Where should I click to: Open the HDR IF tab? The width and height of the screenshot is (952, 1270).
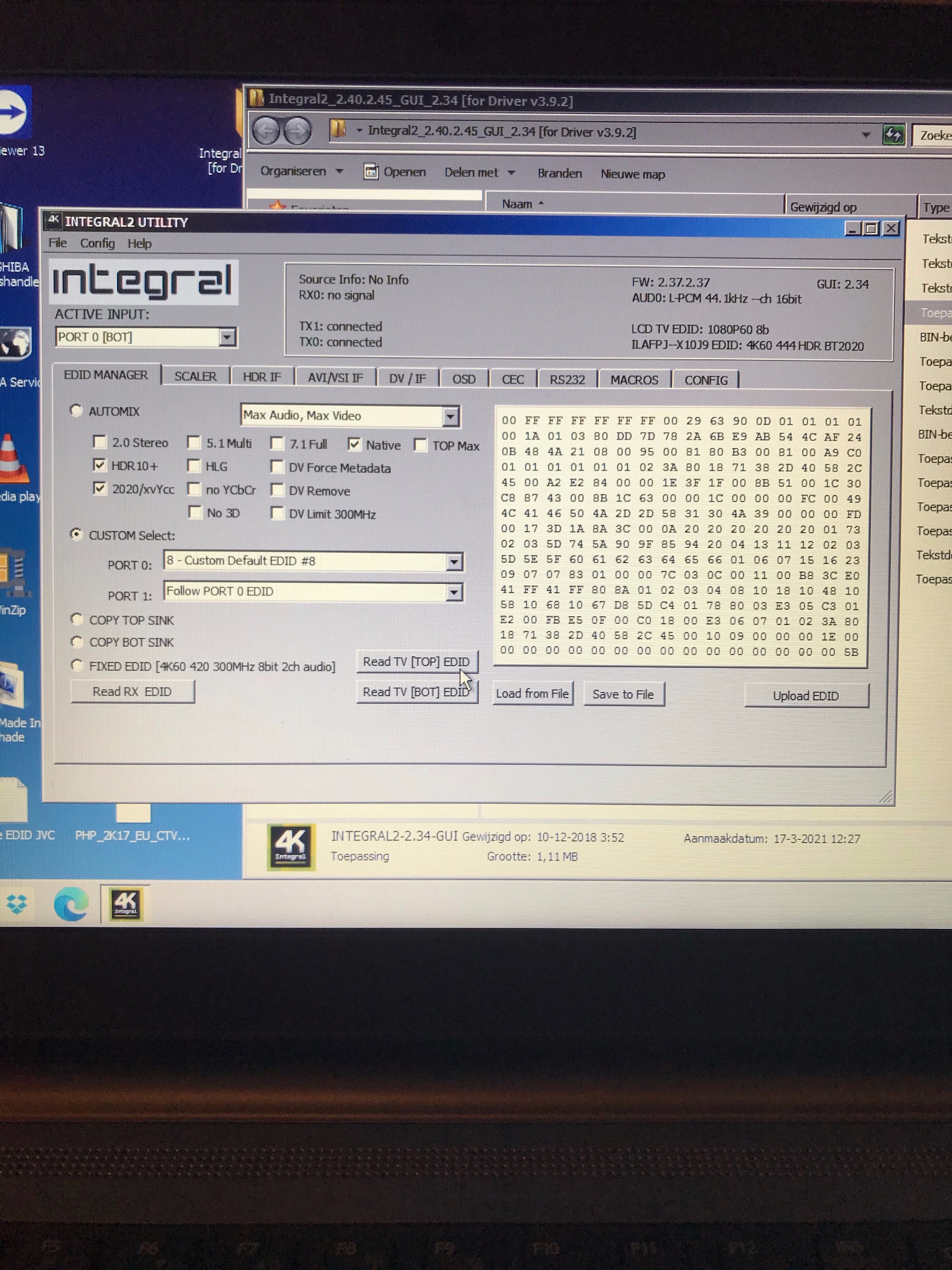point(262,377)
